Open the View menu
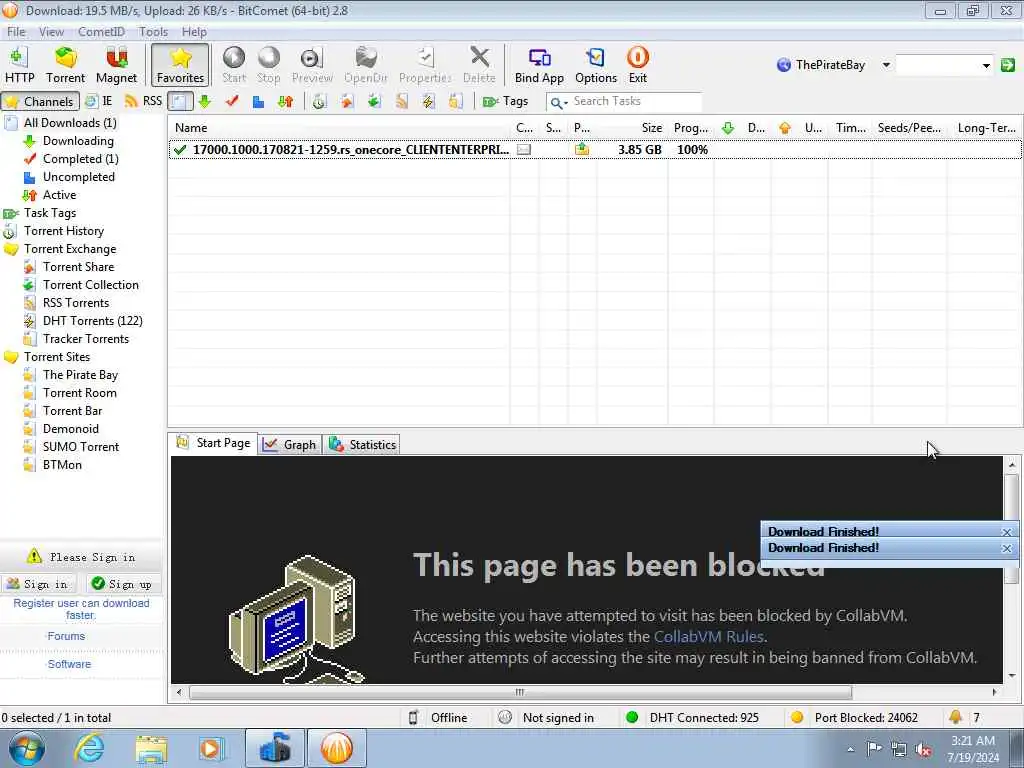This screenshot has height=768, width=1024. click(x=51, y=31)
